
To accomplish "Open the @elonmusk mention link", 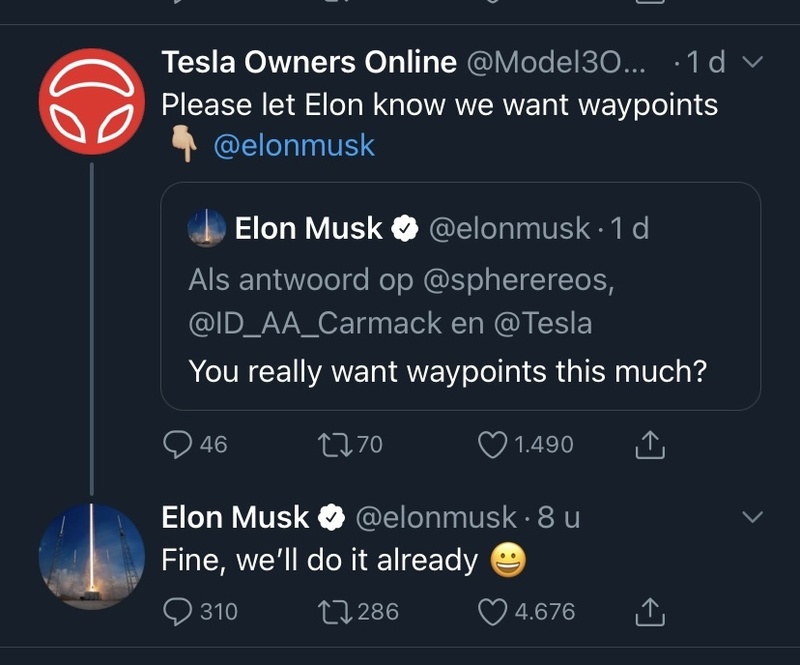I will point(294,145).
